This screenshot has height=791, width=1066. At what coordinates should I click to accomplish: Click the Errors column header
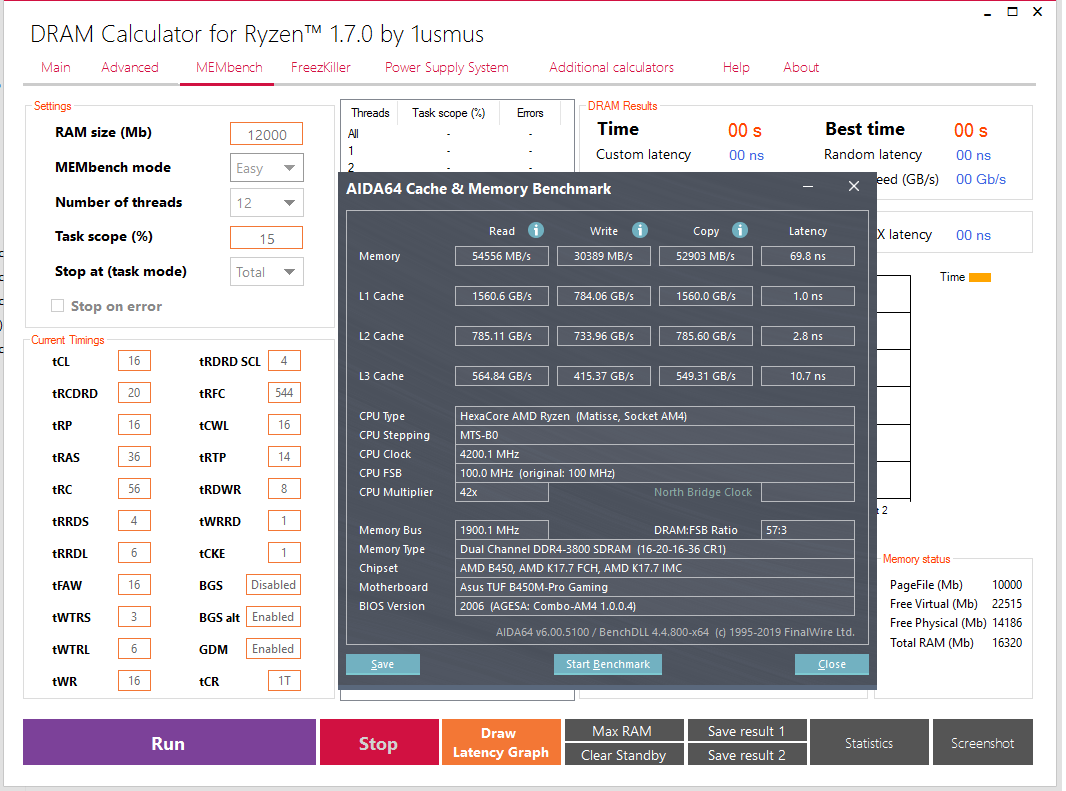point(530,113)
